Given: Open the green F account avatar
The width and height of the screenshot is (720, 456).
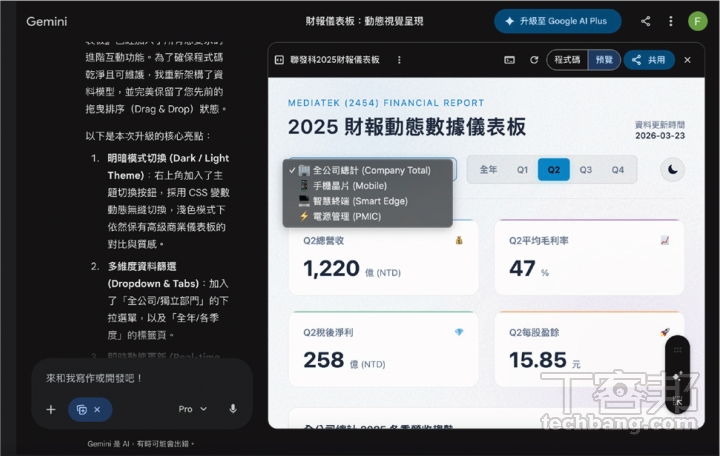Looking at the screenshot, I should pyautogui.click(x=698, y=21).
